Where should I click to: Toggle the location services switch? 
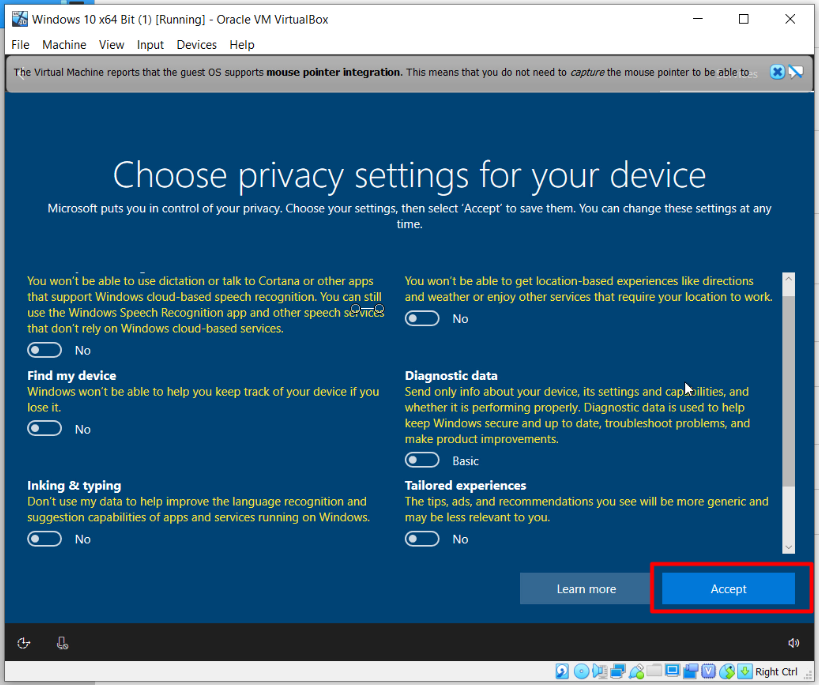(x=422, y=318)
